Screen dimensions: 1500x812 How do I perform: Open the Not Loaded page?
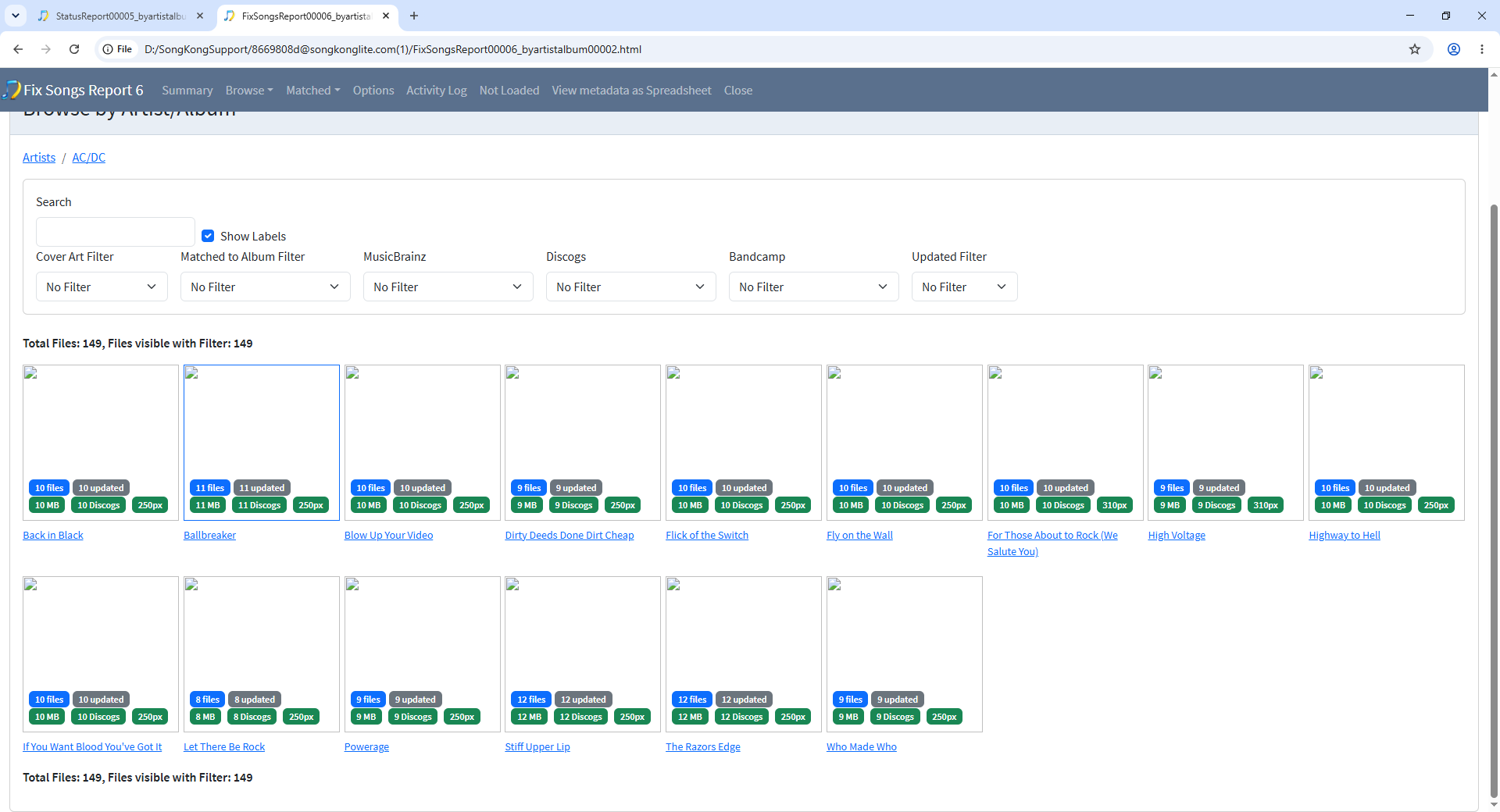(509, 91)
